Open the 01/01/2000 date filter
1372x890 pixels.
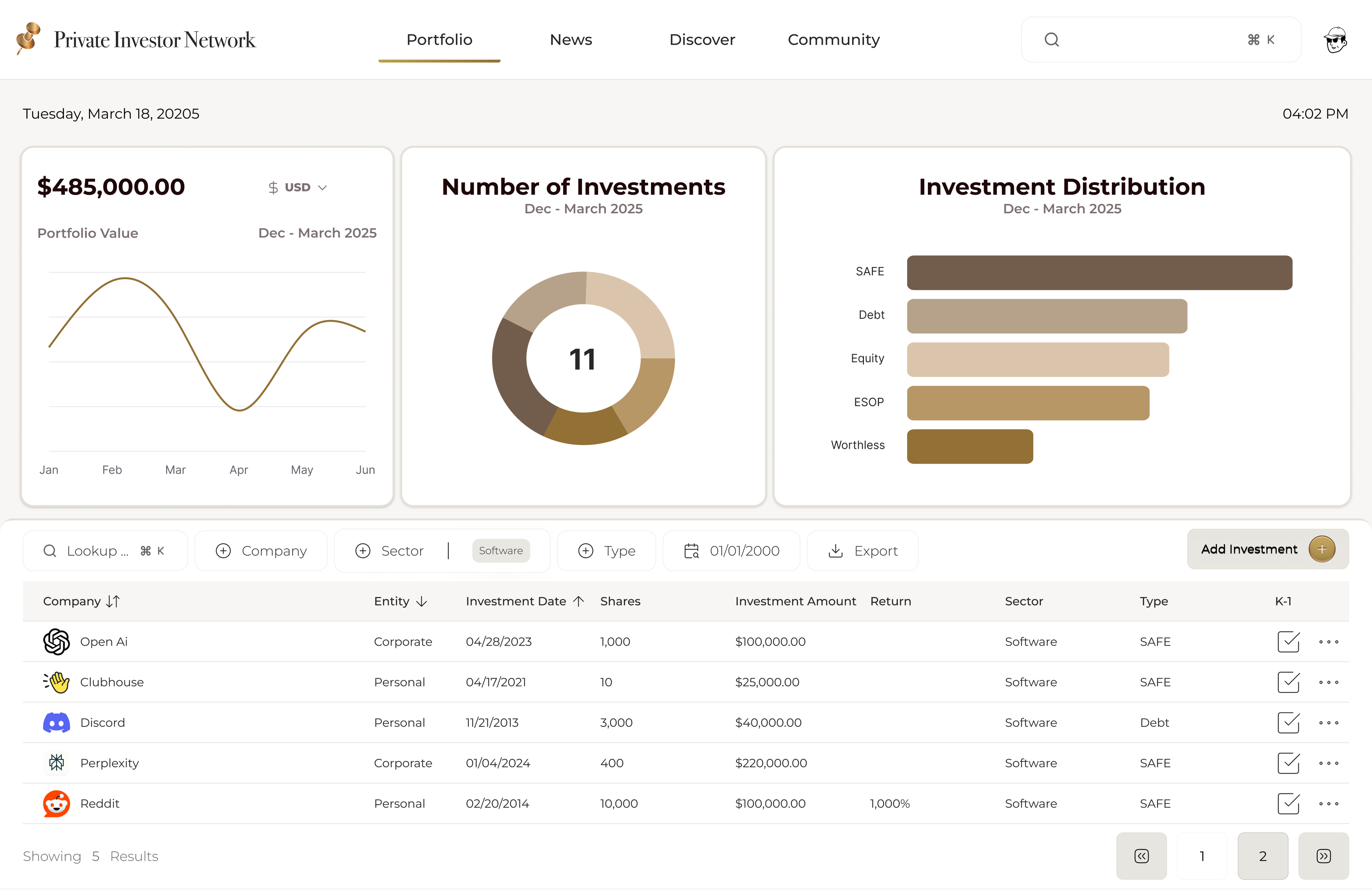coord(731,551)
